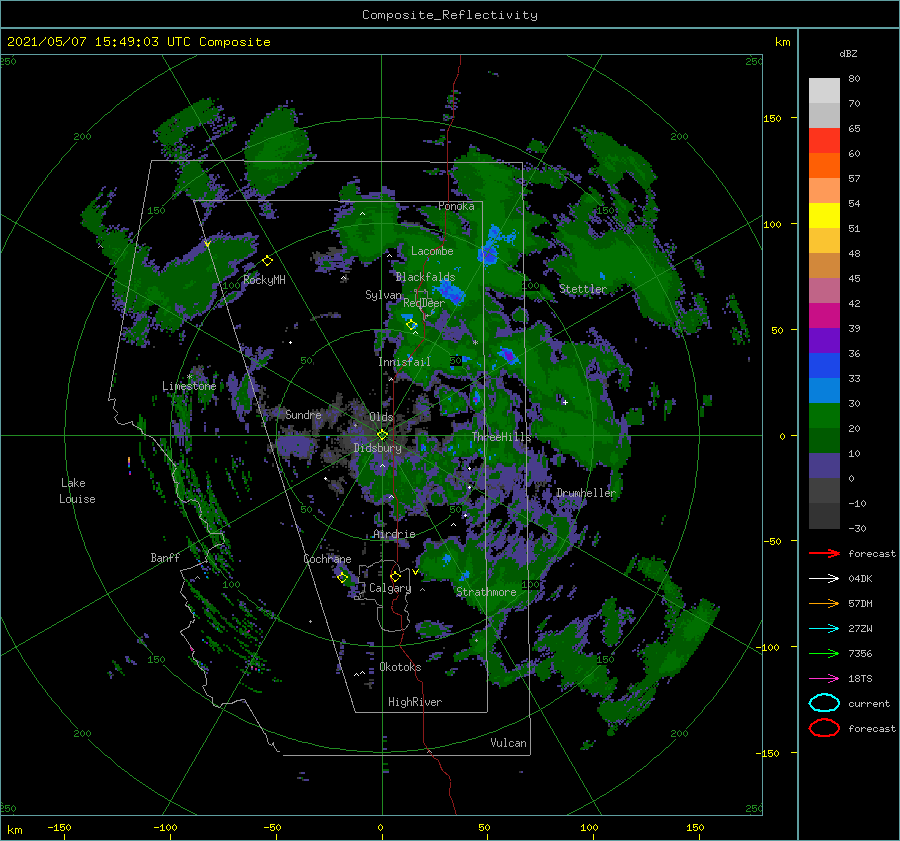Click the 'current' legend text

tap(868, 704)
